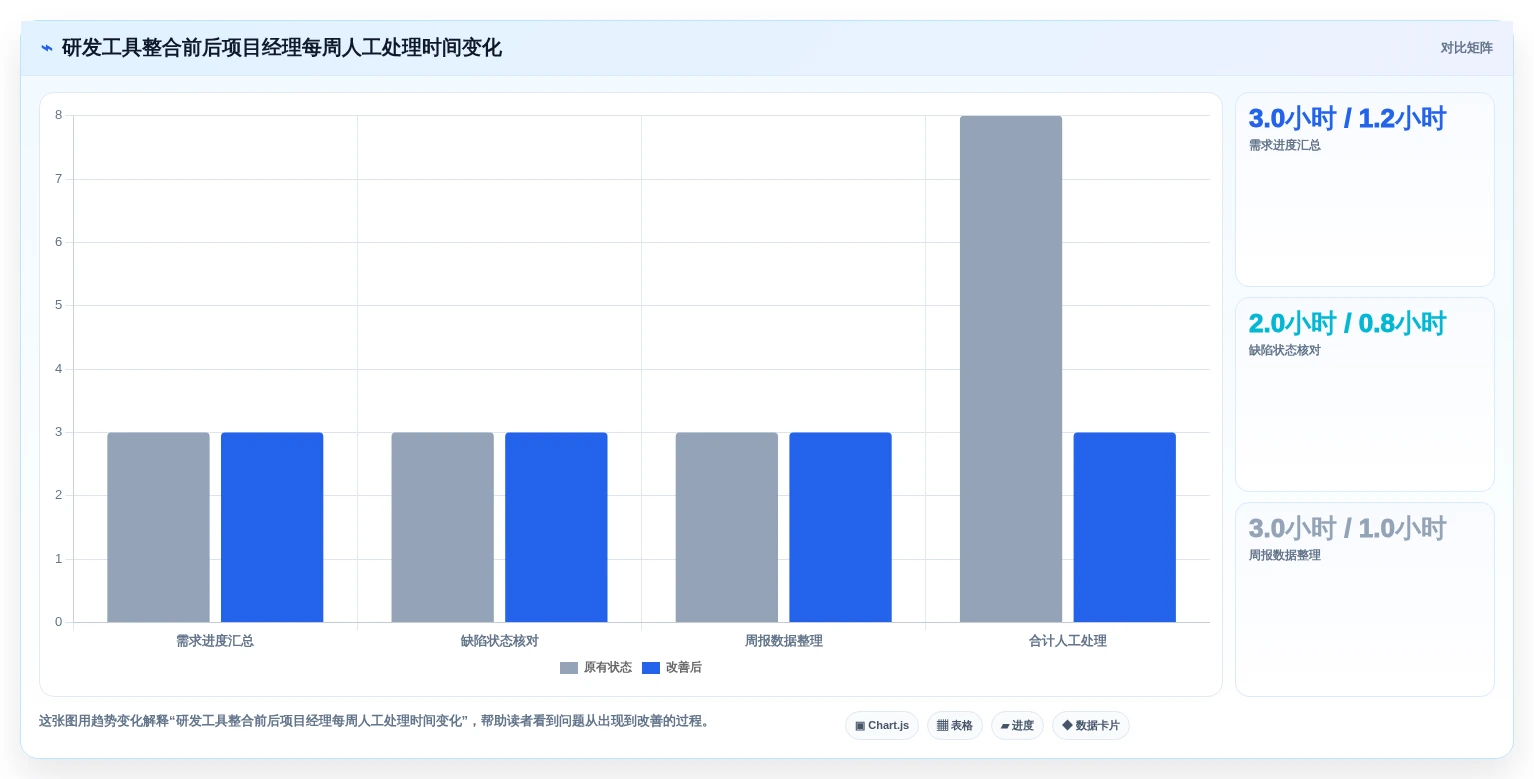This screenshot has width=1534, height=779.
Task: Click y-axis tick label 5
Action: coord(58,305)
